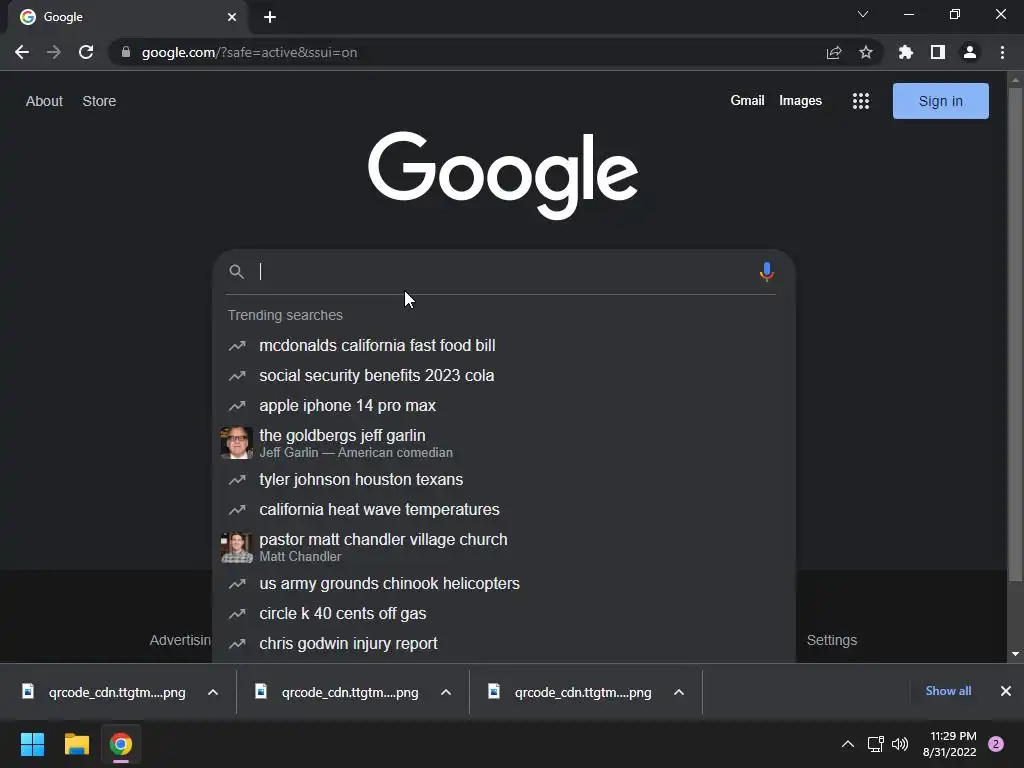The height and width of the screenshot is (768, 1024).
Task: Open volume control tray icon
Action: pos(900,744)
